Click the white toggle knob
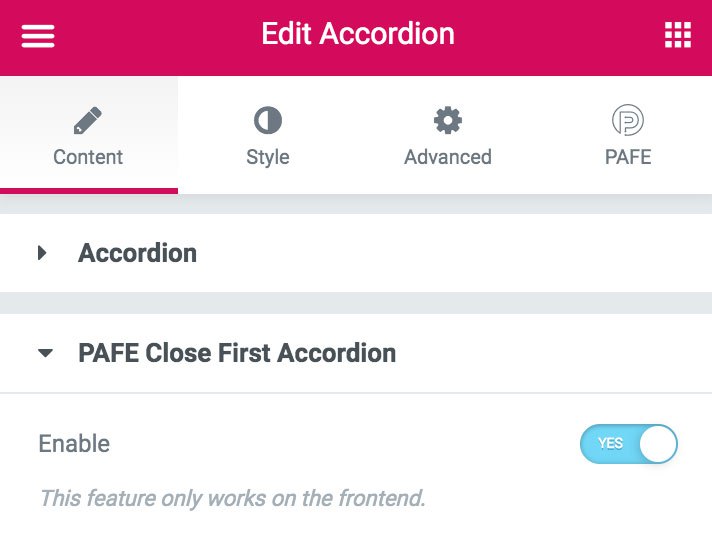The width and height of the screenshot is (712, 544). (x=658, y=444)
